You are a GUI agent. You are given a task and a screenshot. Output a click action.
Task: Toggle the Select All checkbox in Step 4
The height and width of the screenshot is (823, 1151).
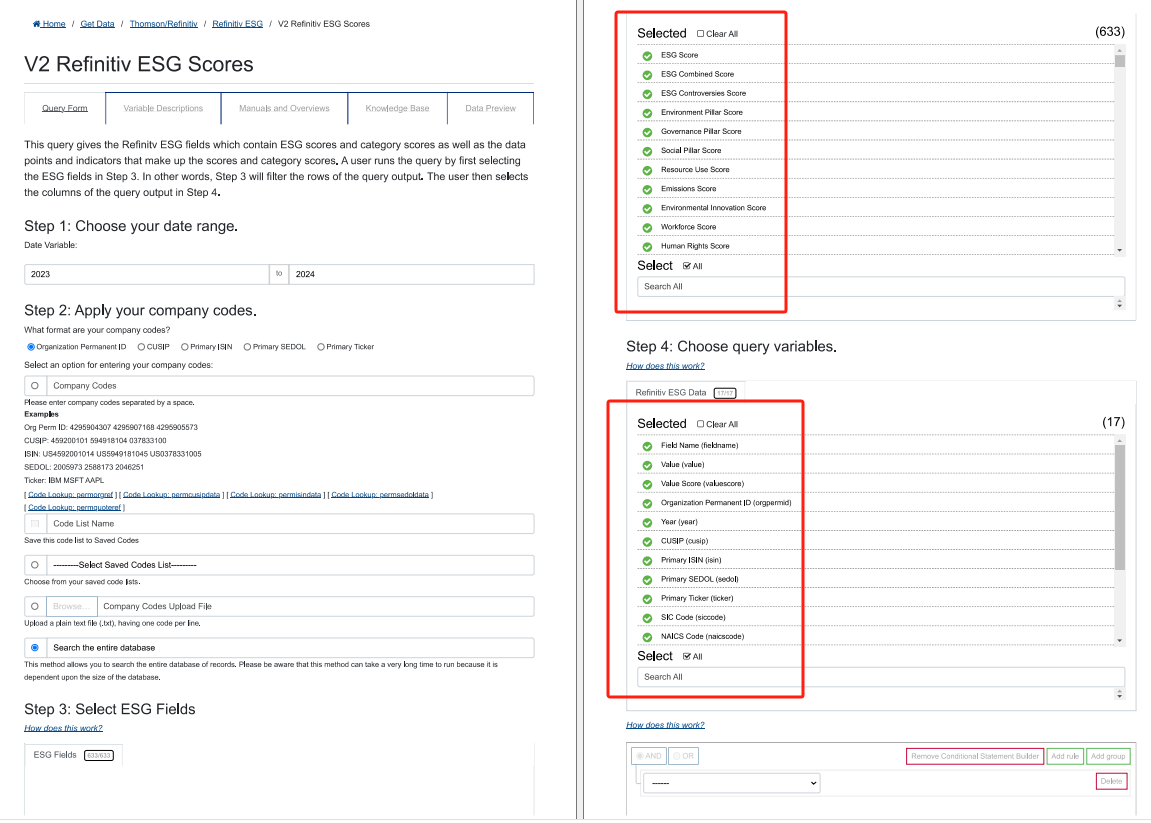[686, 656]
